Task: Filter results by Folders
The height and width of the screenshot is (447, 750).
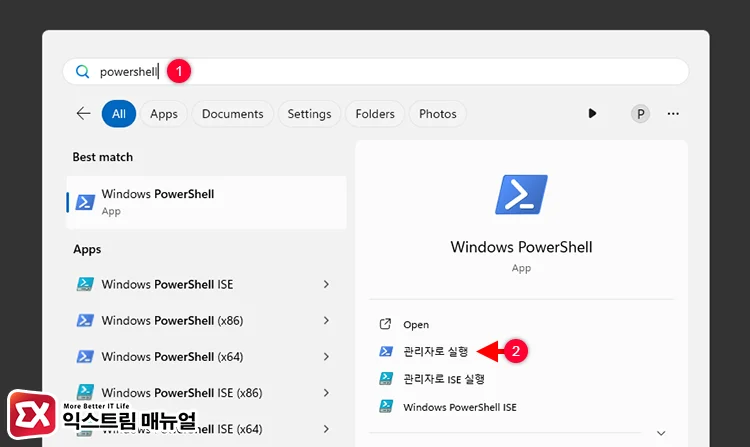Action: pyautogui.click(x=375, y=114)
